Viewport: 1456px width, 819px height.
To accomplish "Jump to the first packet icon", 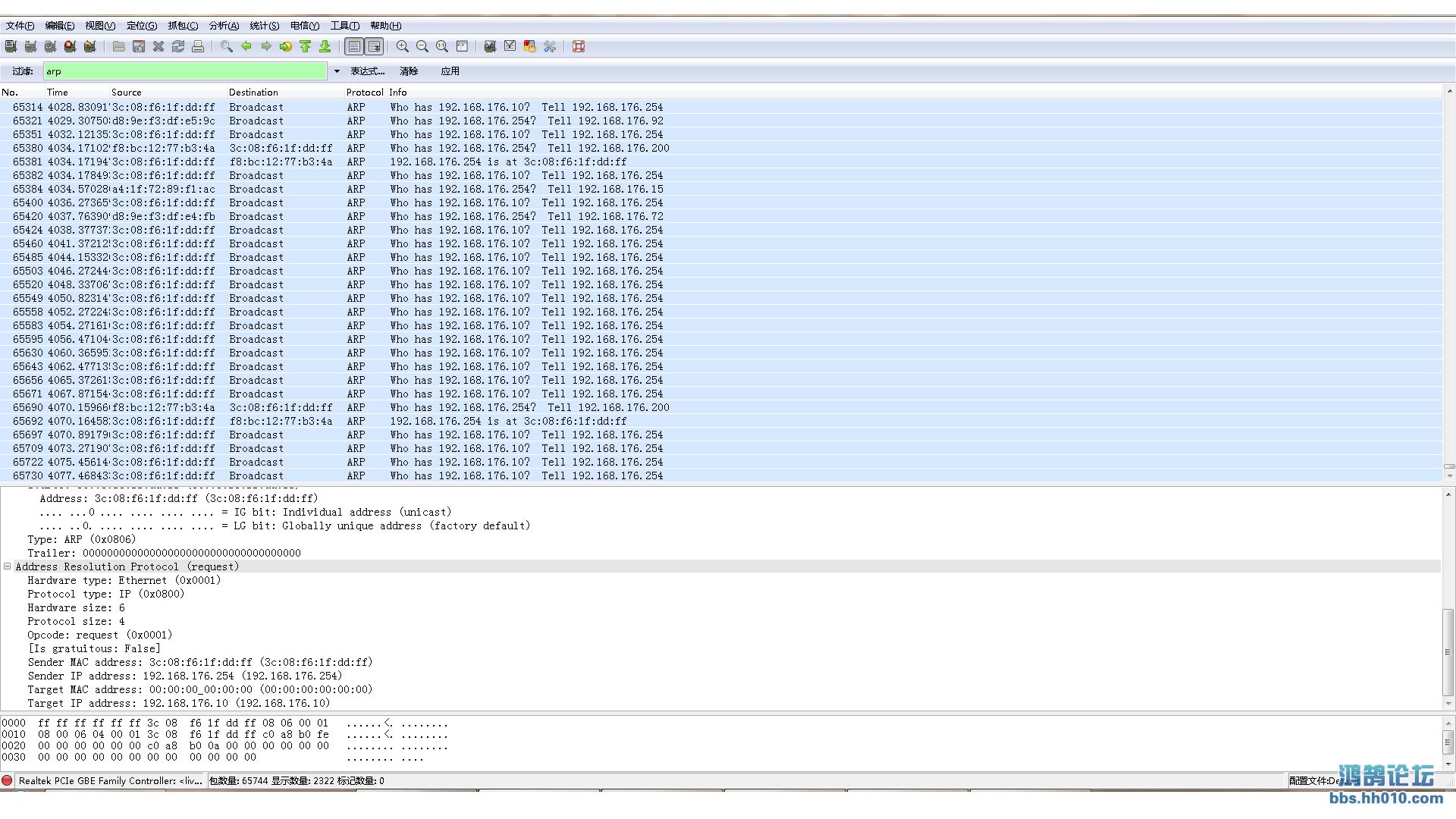I will point(306,46).
